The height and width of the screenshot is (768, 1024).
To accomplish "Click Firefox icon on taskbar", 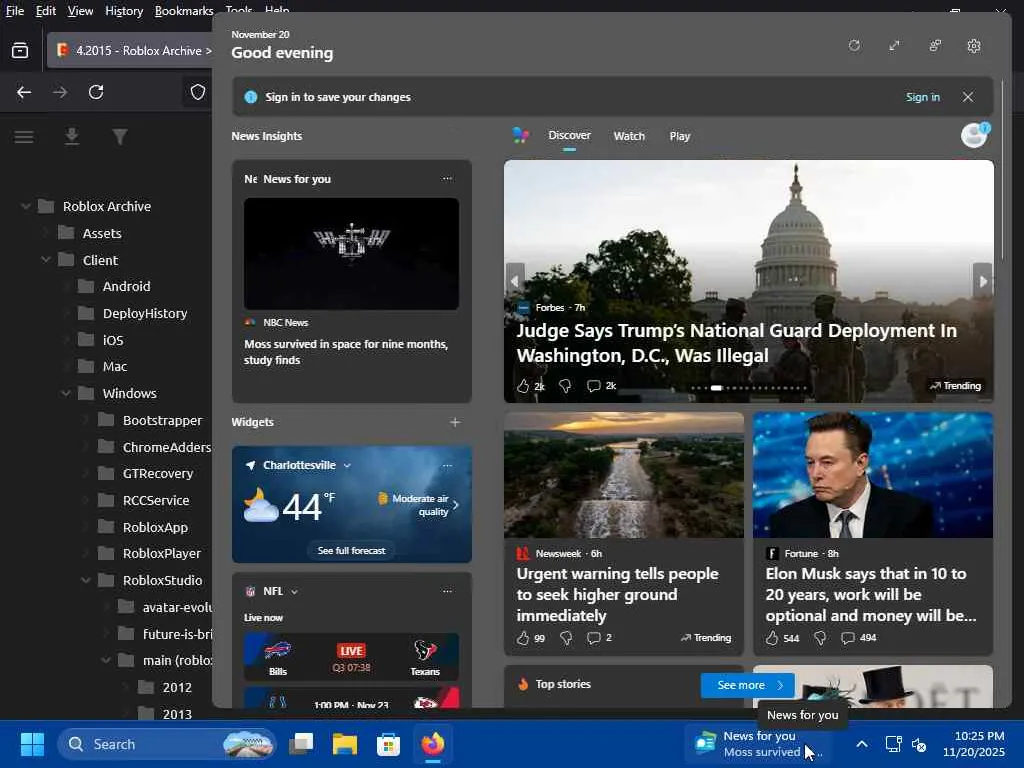I will [x=432, y=744].
